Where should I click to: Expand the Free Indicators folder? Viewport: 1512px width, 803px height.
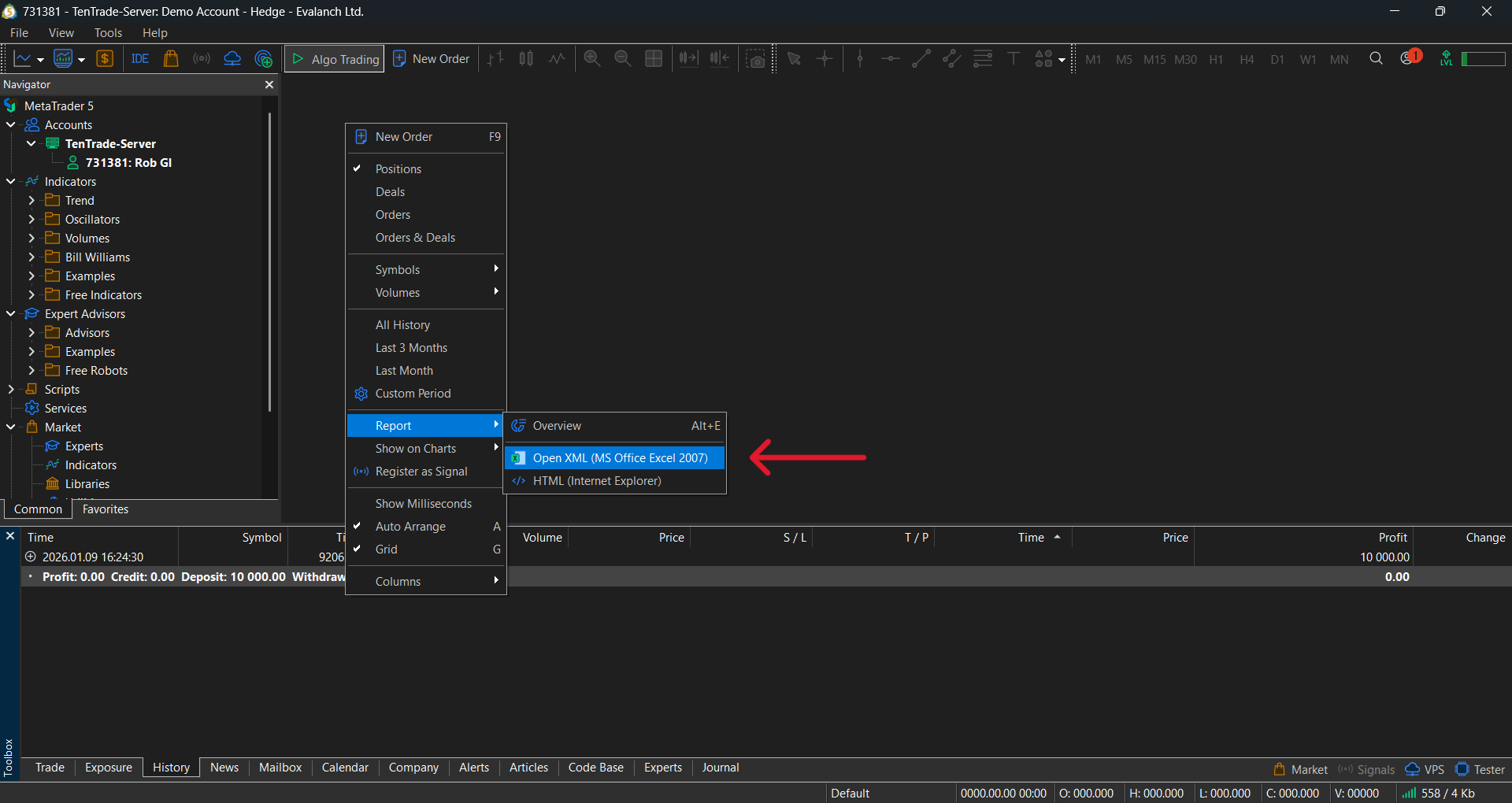tap(31, 295)
